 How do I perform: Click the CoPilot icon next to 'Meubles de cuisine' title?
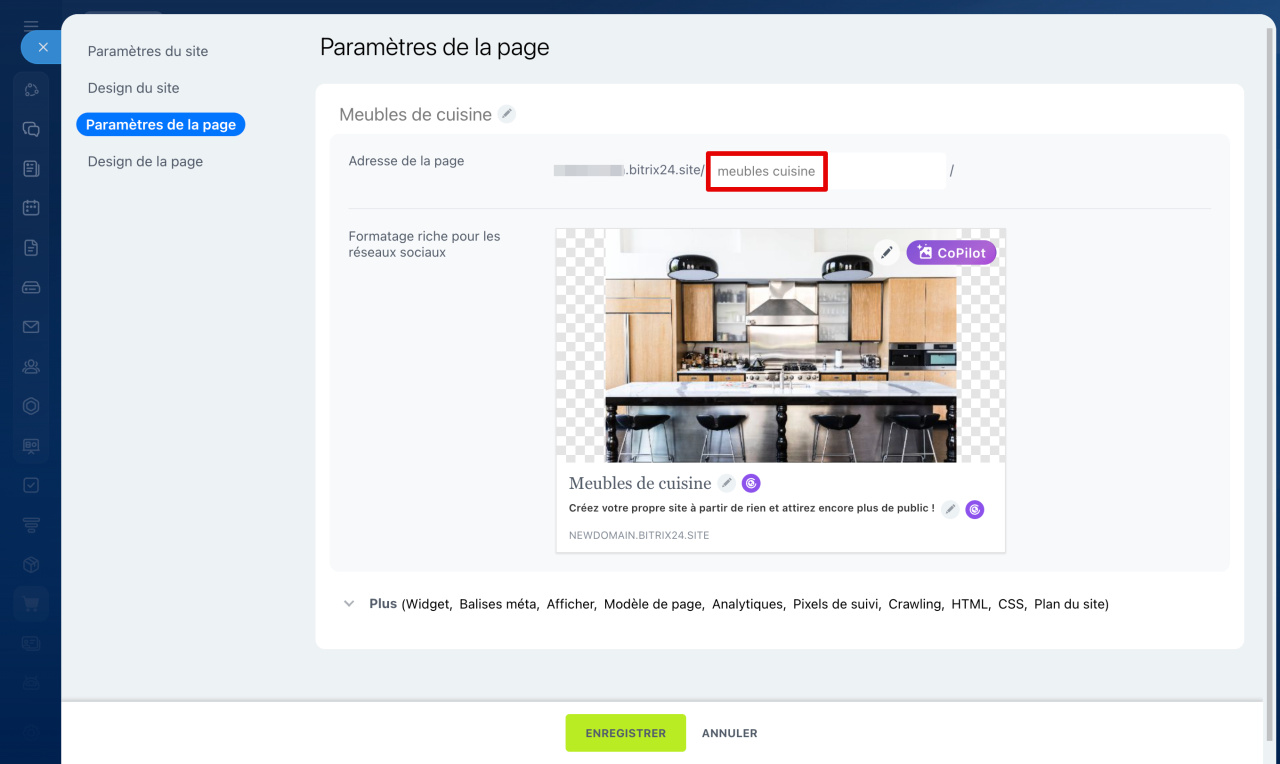tap(750, 483)
